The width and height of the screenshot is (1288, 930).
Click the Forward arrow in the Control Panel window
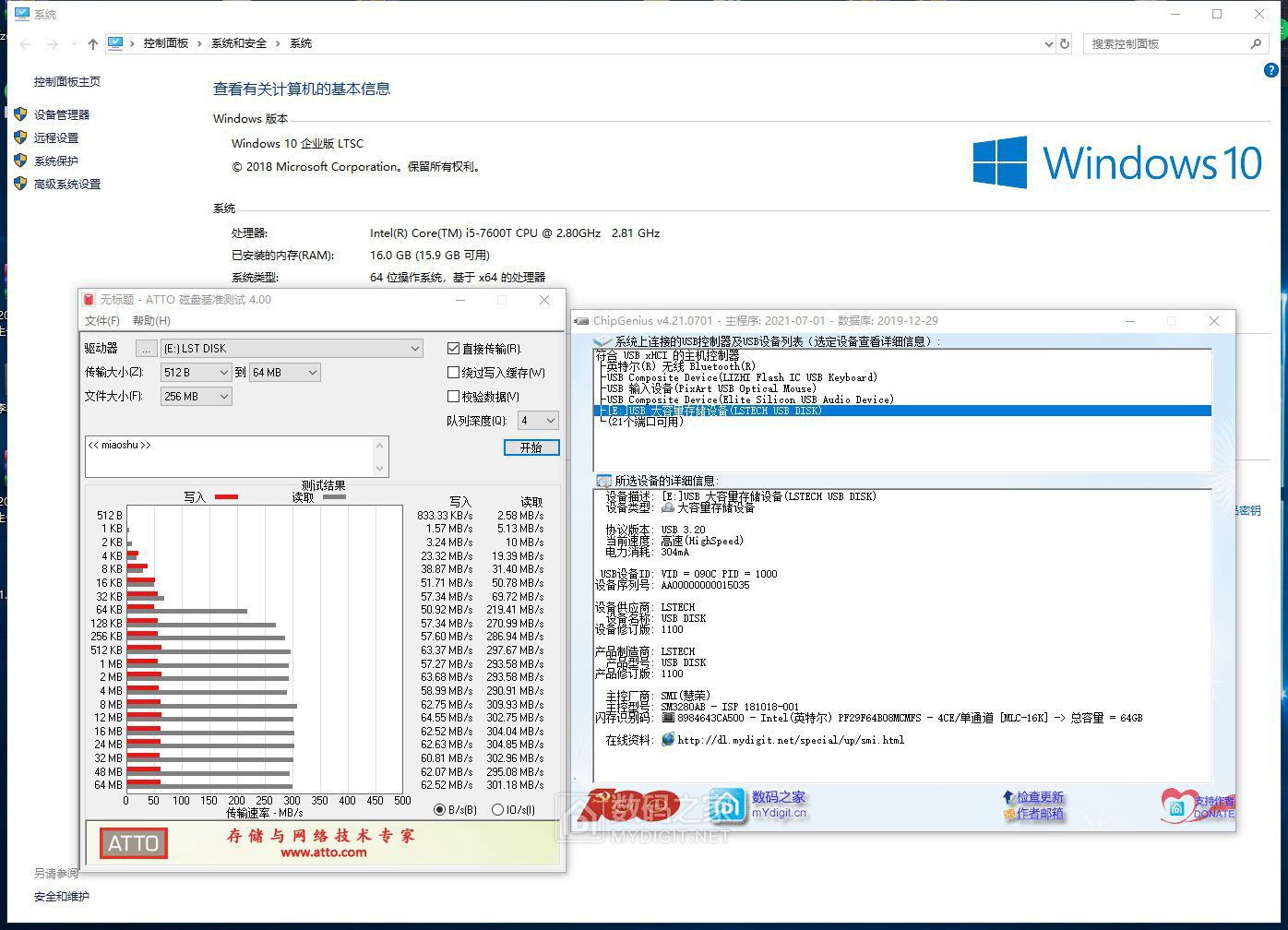tap(53, 43)
